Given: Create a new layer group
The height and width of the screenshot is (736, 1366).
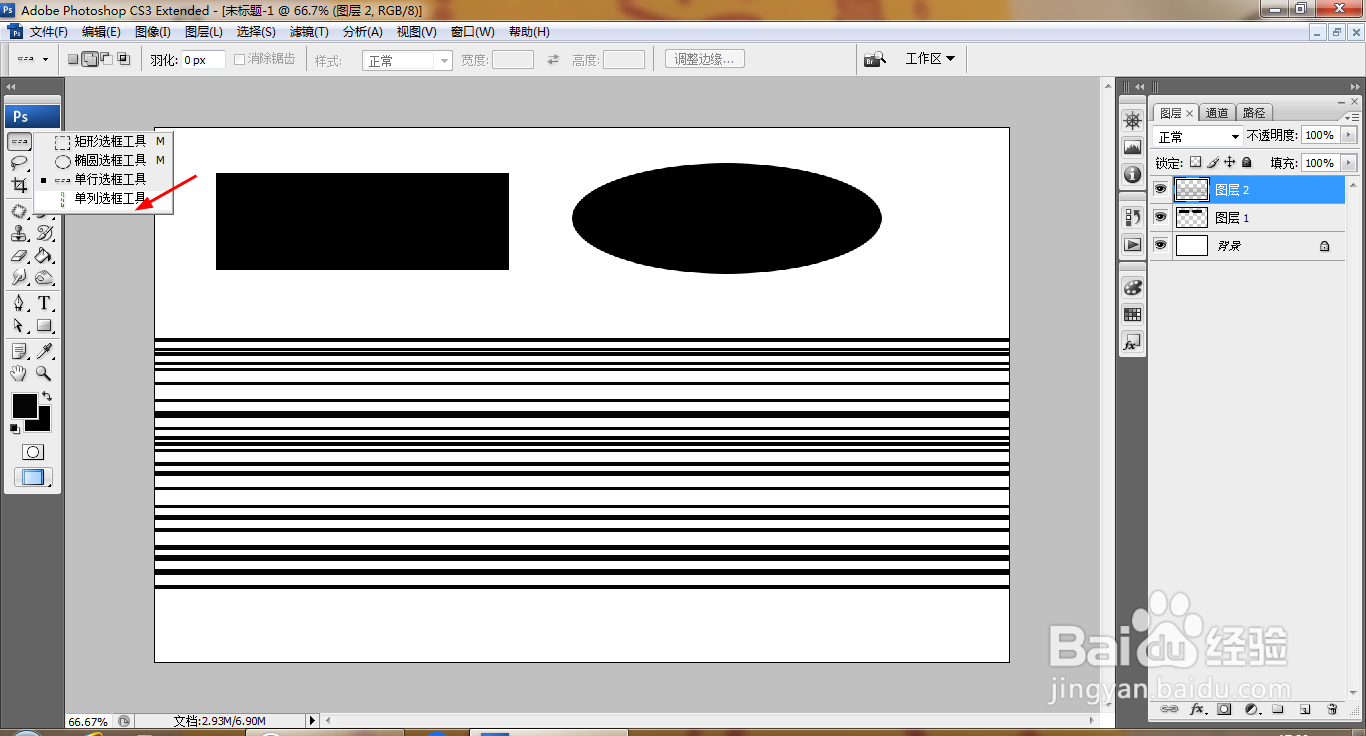Looking at the screenshot, I should click(1278, 709).
